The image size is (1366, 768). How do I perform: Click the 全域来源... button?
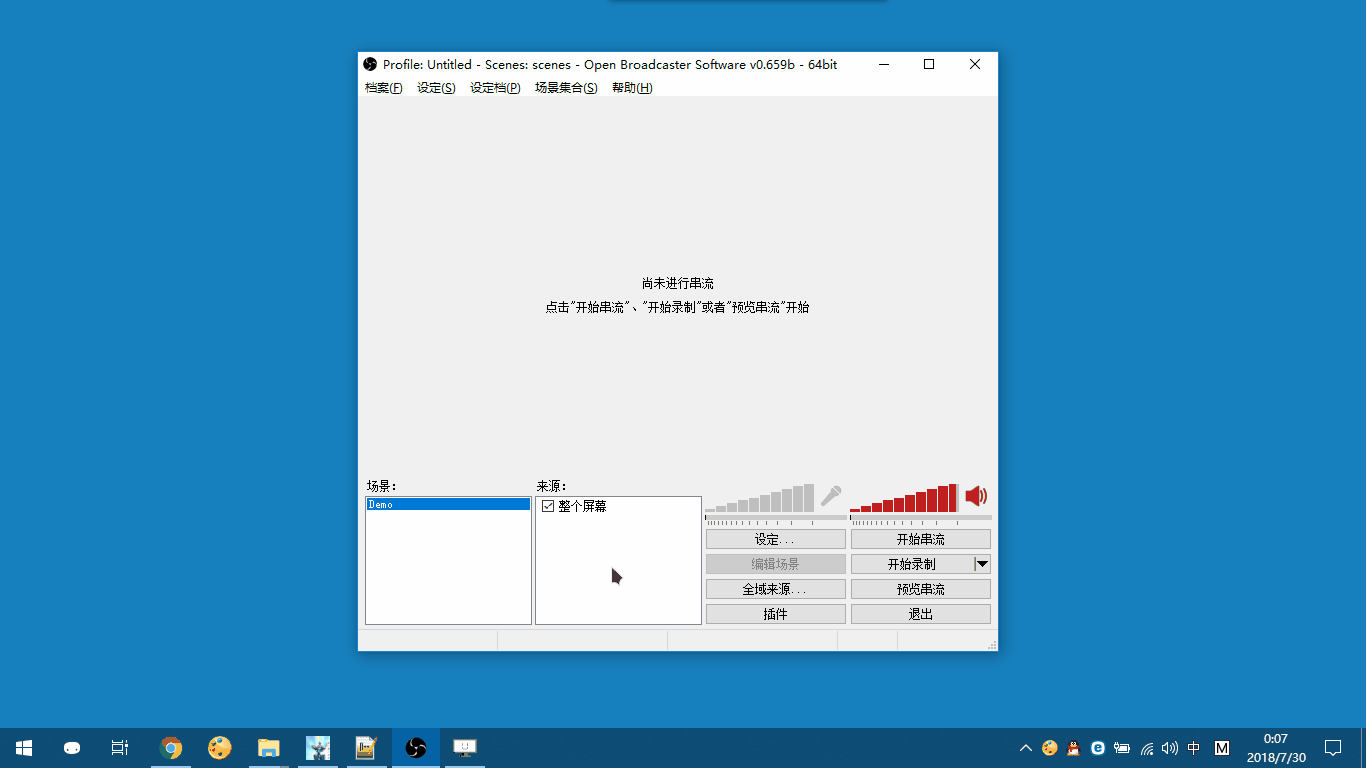(x=776, y=589)
